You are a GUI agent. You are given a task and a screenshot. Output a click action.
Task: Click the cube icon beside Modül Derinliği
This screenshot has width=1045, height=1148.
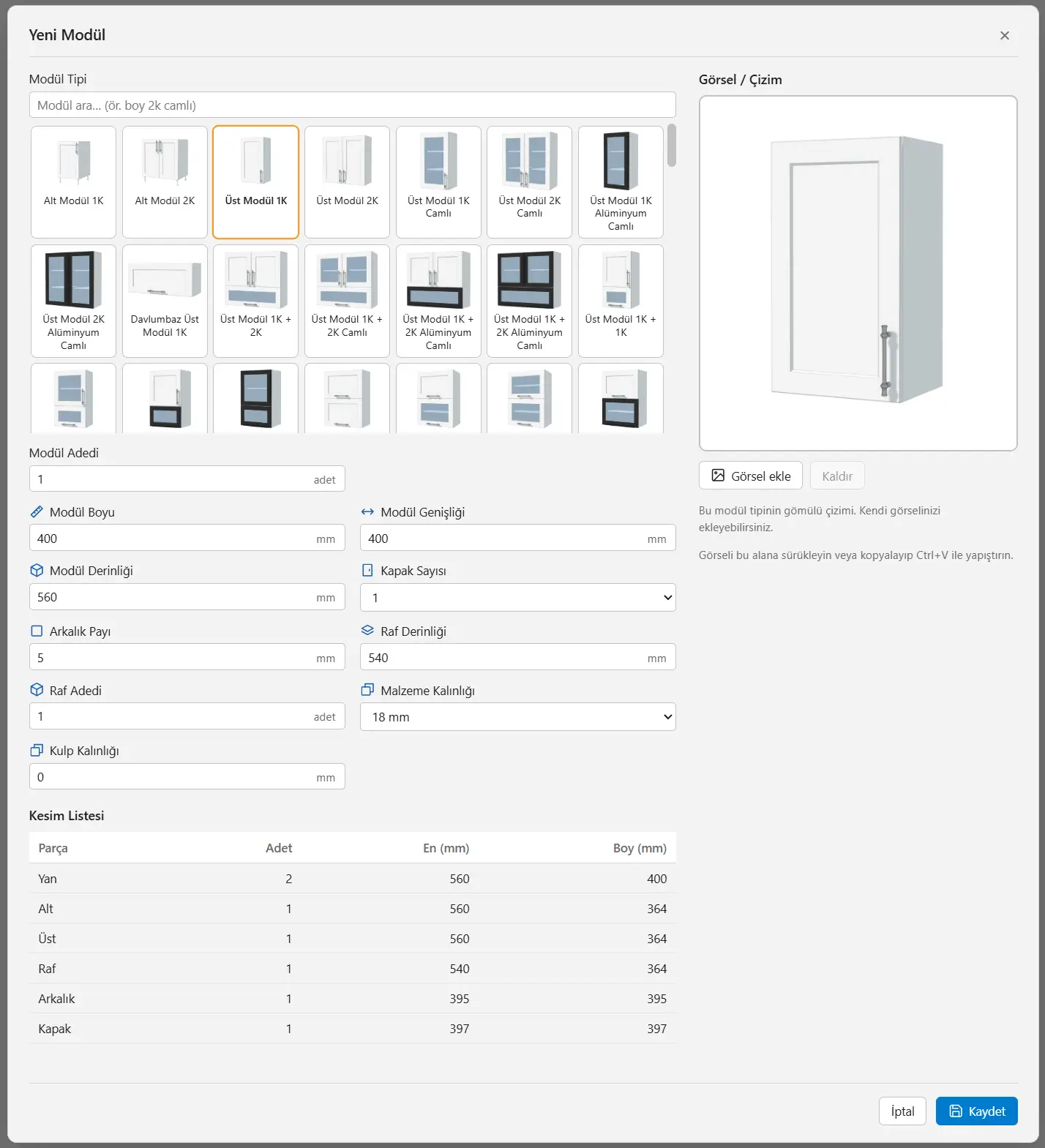[x=37, y=571]
